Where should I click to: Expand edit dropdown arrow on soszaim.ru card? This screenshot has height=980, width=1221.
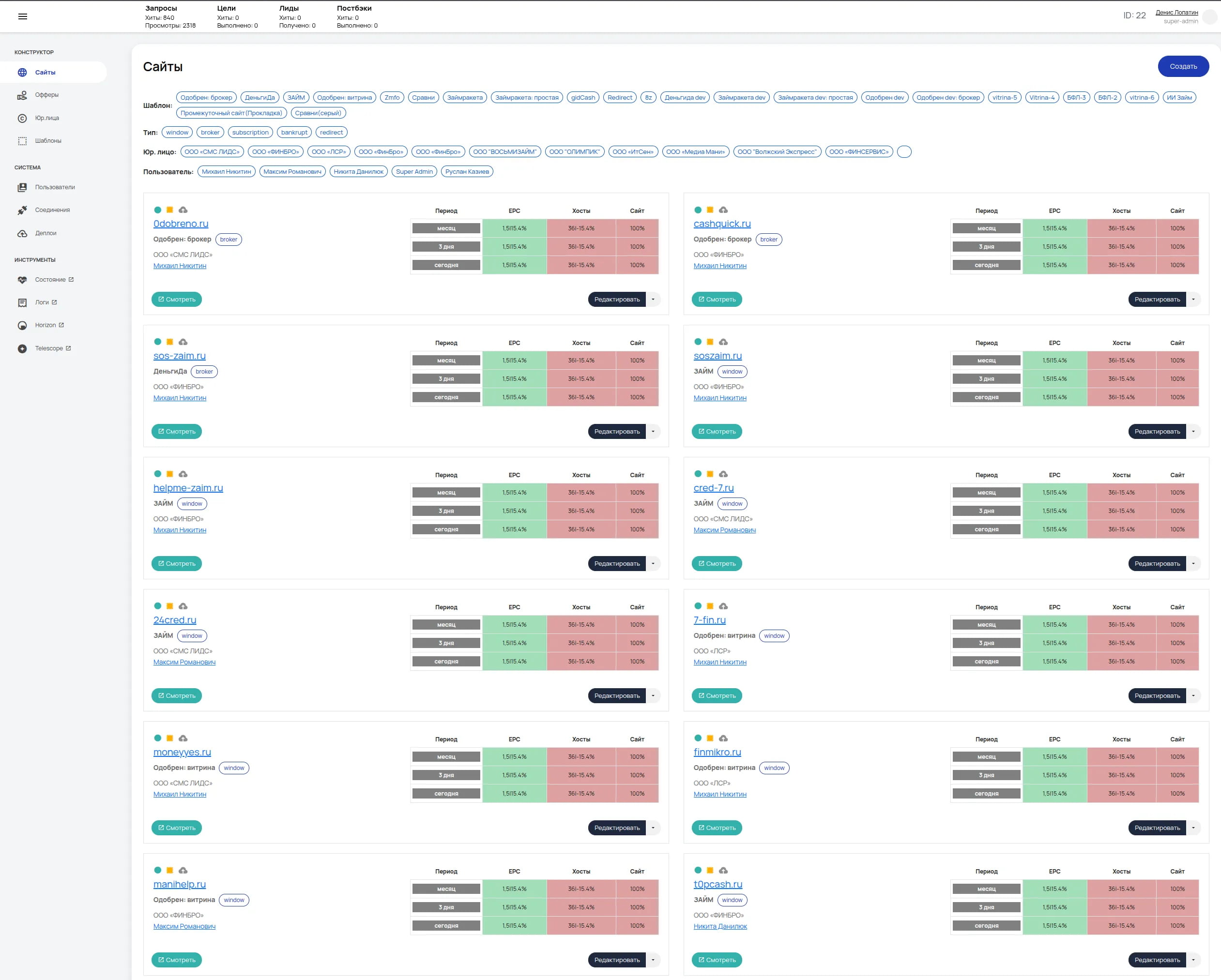[x=1193, y=431]
